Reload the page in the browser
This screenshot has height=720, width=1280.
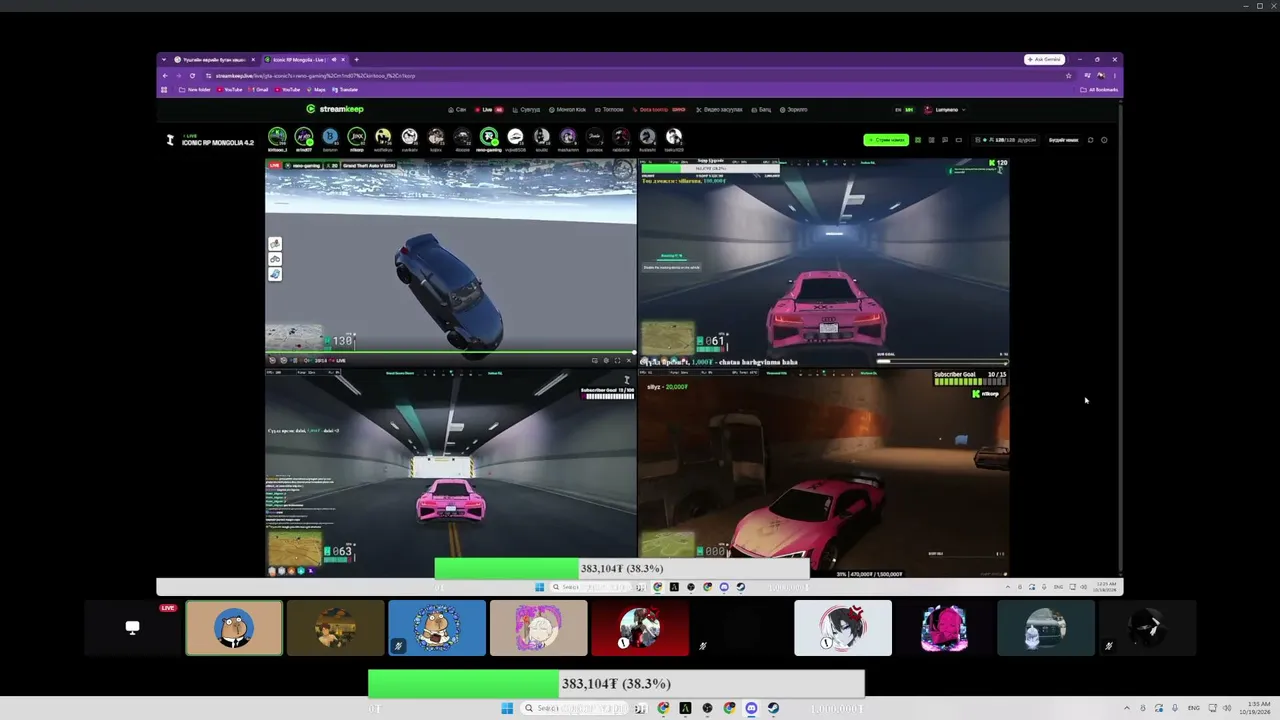click(192, 76)
